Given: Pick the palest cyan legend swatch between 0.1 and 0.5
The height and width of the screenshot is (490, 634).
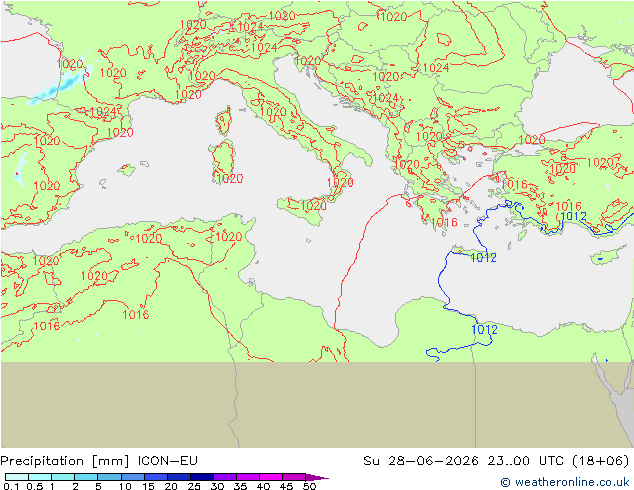Looking at the screenshot, I should click(x=17, y=477).
